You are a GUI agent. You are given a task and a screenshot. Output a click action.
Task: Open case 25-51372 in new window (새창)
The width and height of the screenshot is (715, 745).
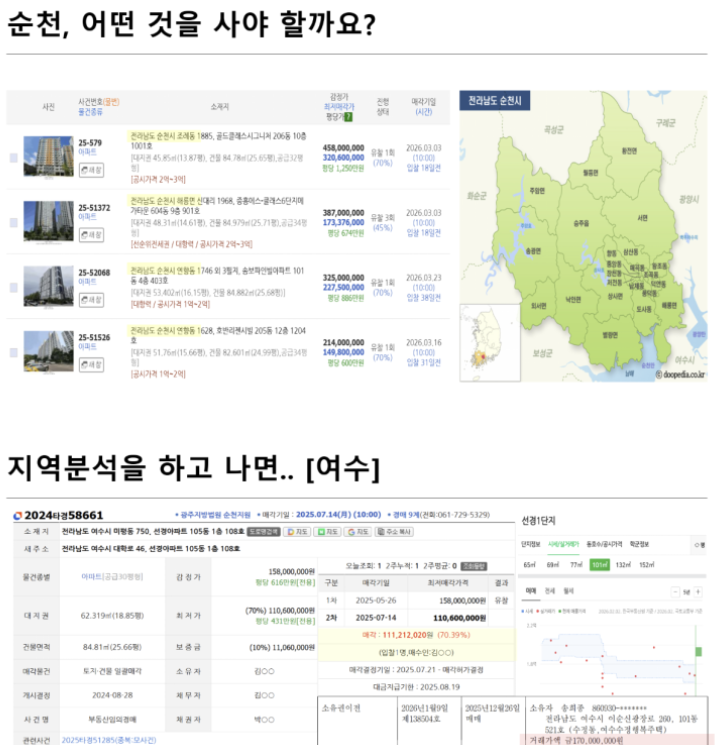pos(91,235)
